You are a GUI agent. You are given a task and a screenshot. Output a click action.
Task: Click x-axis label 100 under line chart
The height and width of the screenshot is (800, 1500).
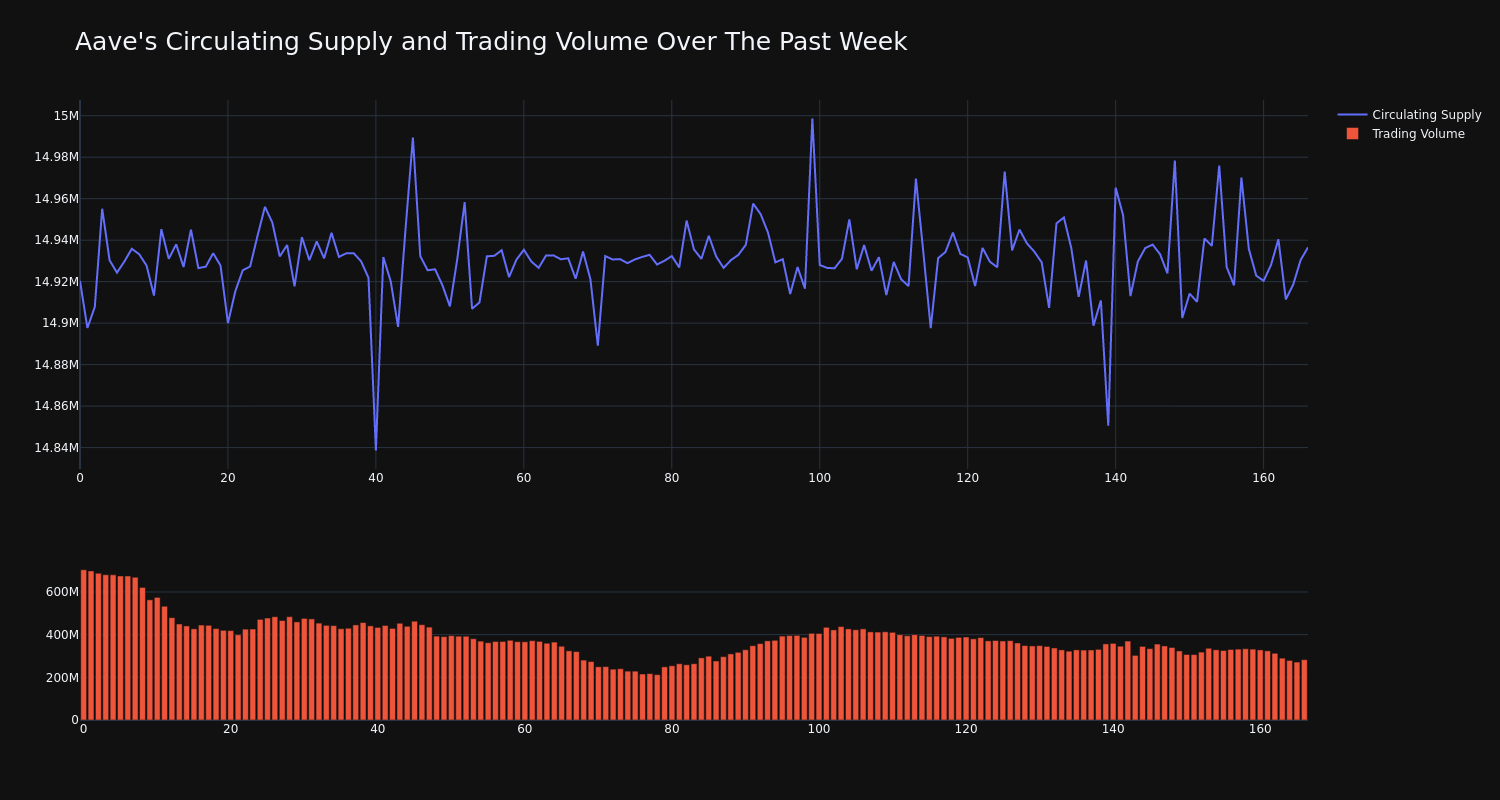(x=820, y=478)
